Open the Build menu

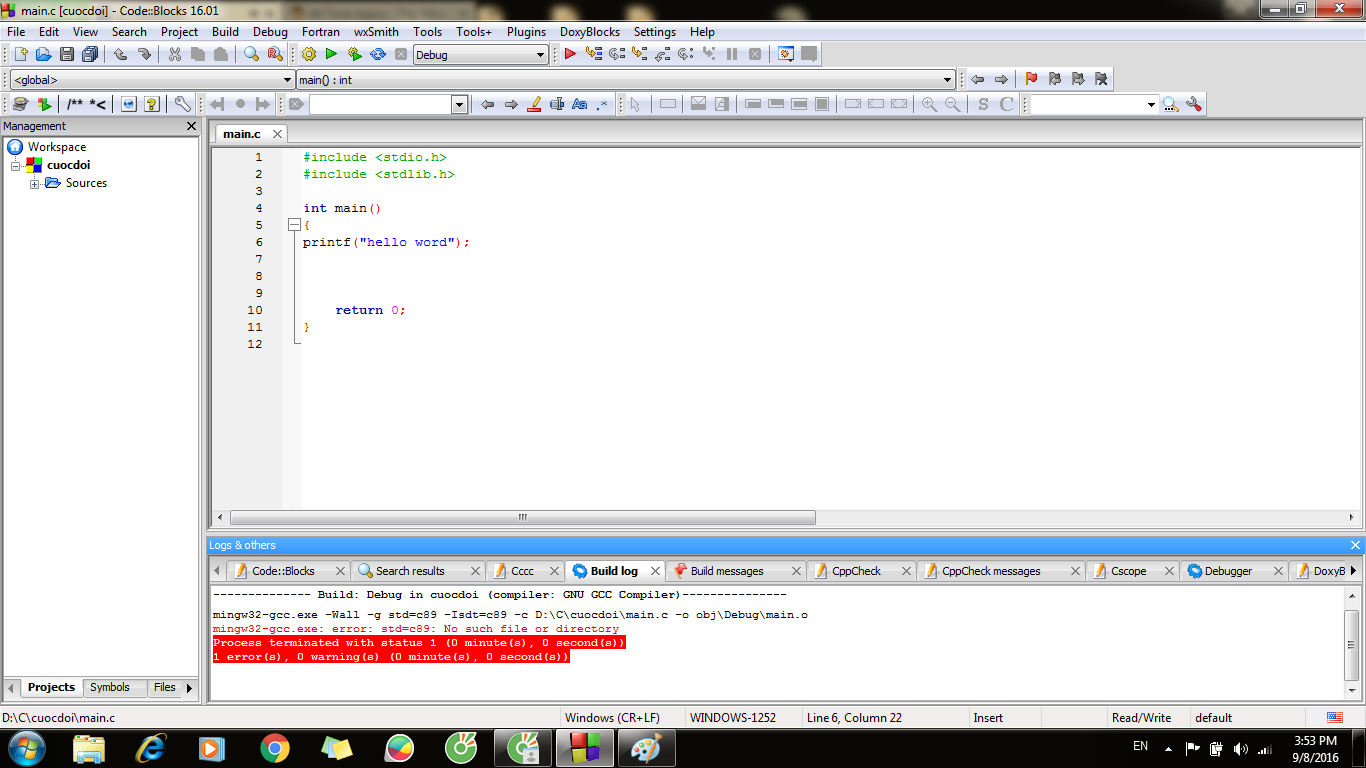[x=225, y=32]
